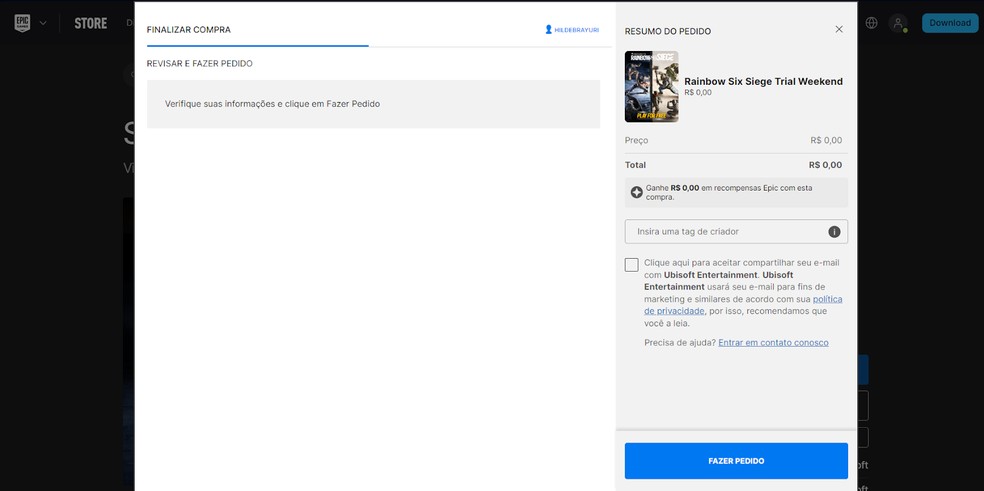Viewport: 984px width, 491px height.
Task: Click the info icon in creator tag field
Action: coord(834,232)
